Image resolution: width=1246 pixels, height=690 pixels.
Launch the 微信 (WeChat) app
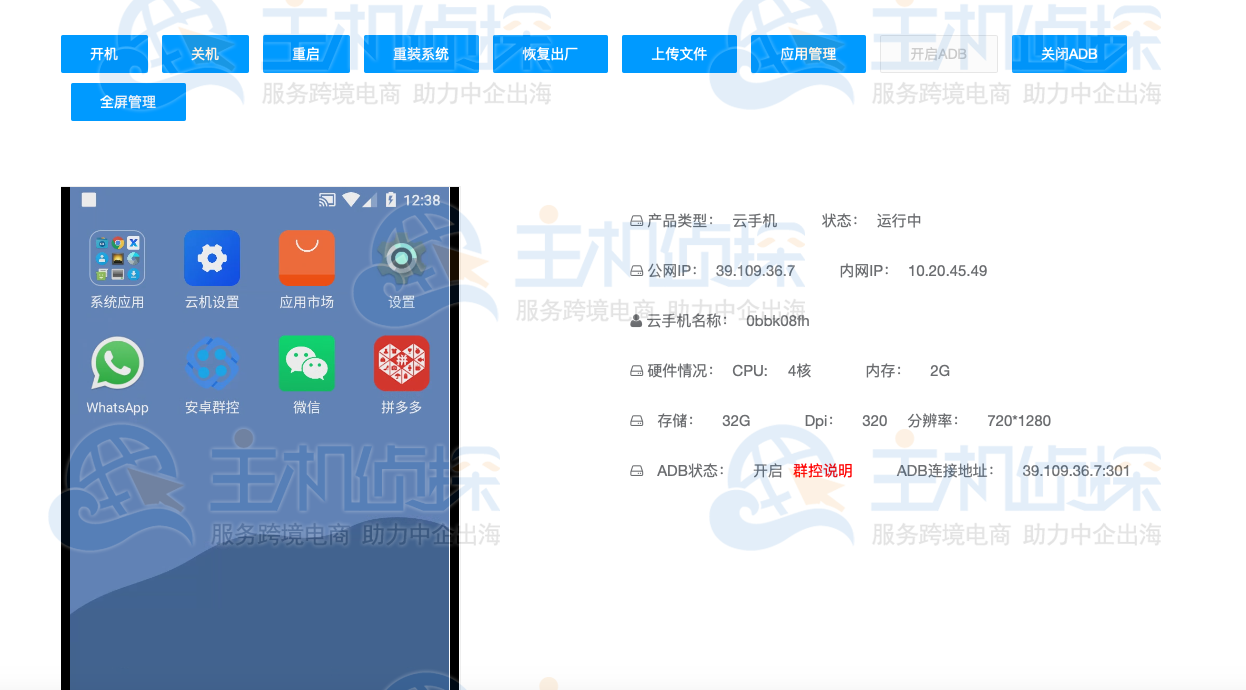[306, 363]
